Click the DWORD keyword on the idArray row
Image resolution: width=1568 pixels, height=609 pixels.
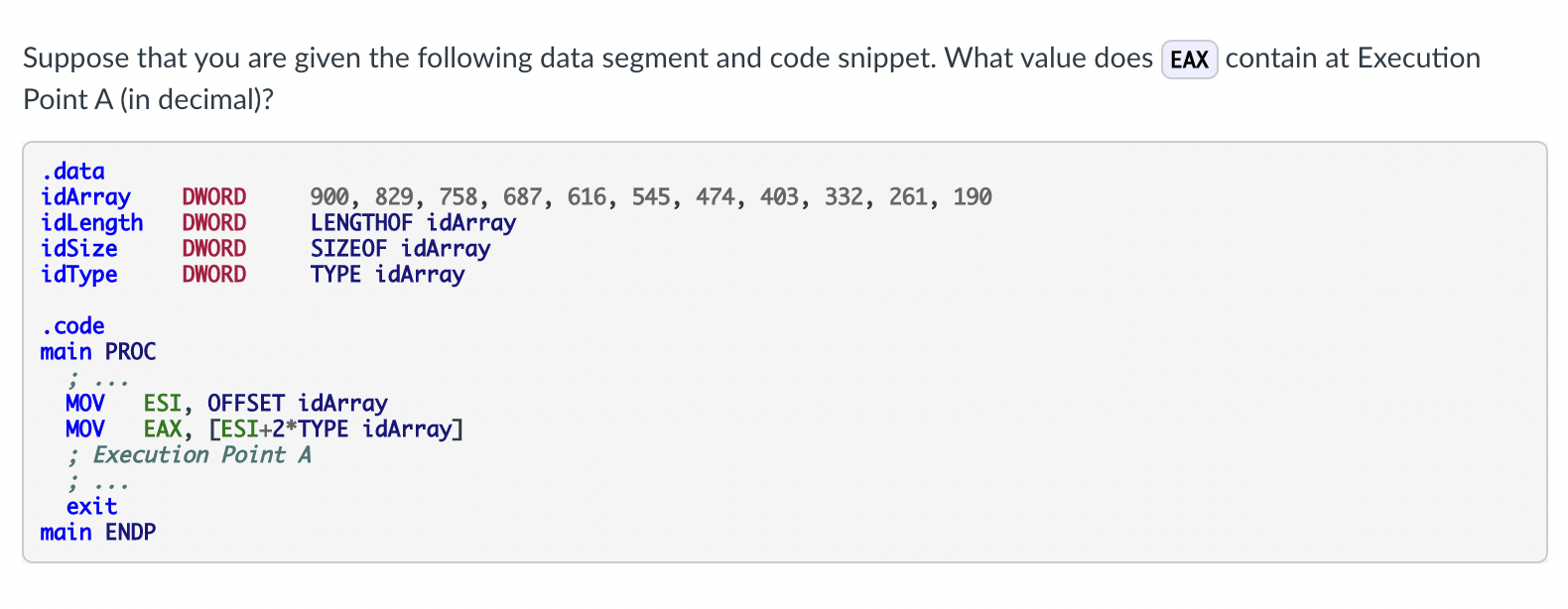click(x=213, y=197)
